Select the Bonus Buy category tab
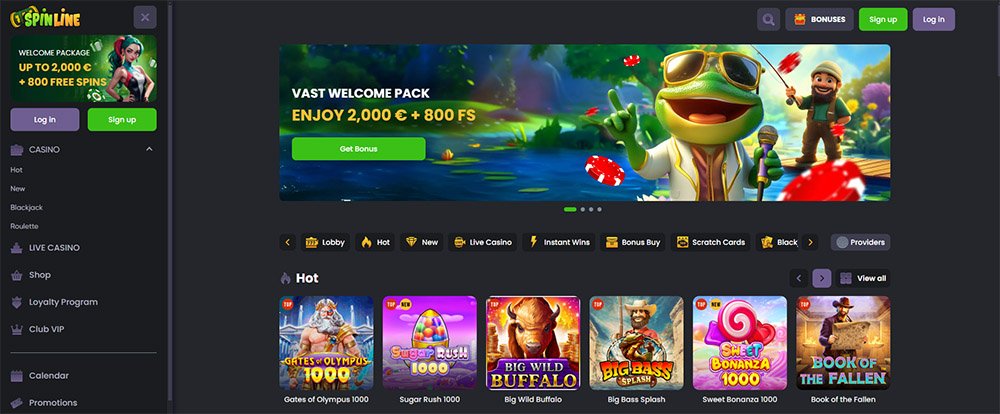 633,242
